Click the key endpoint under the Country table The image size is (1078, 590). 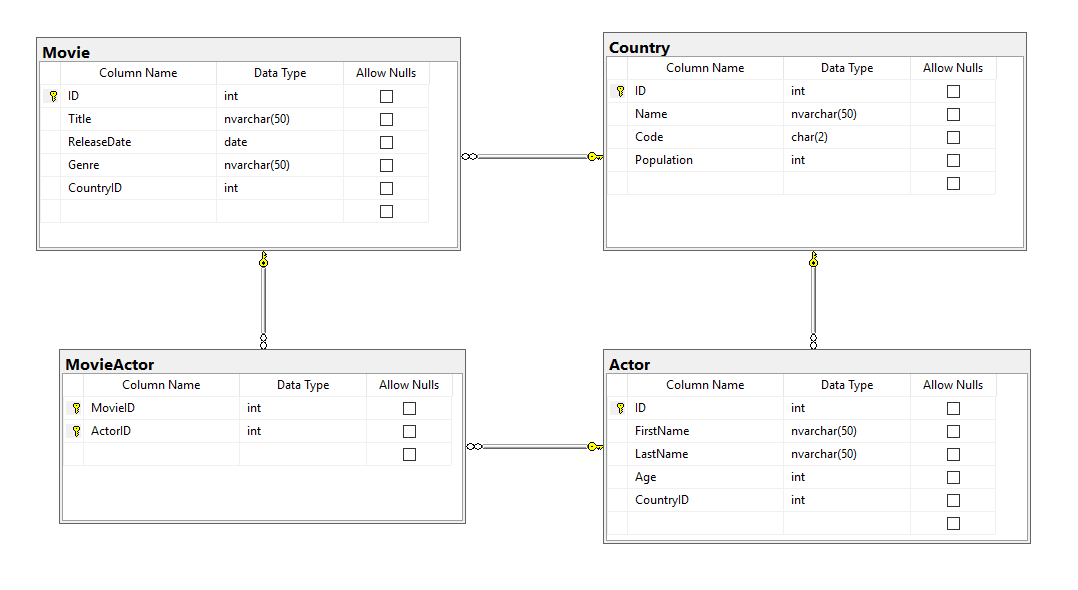pos(814,260)
